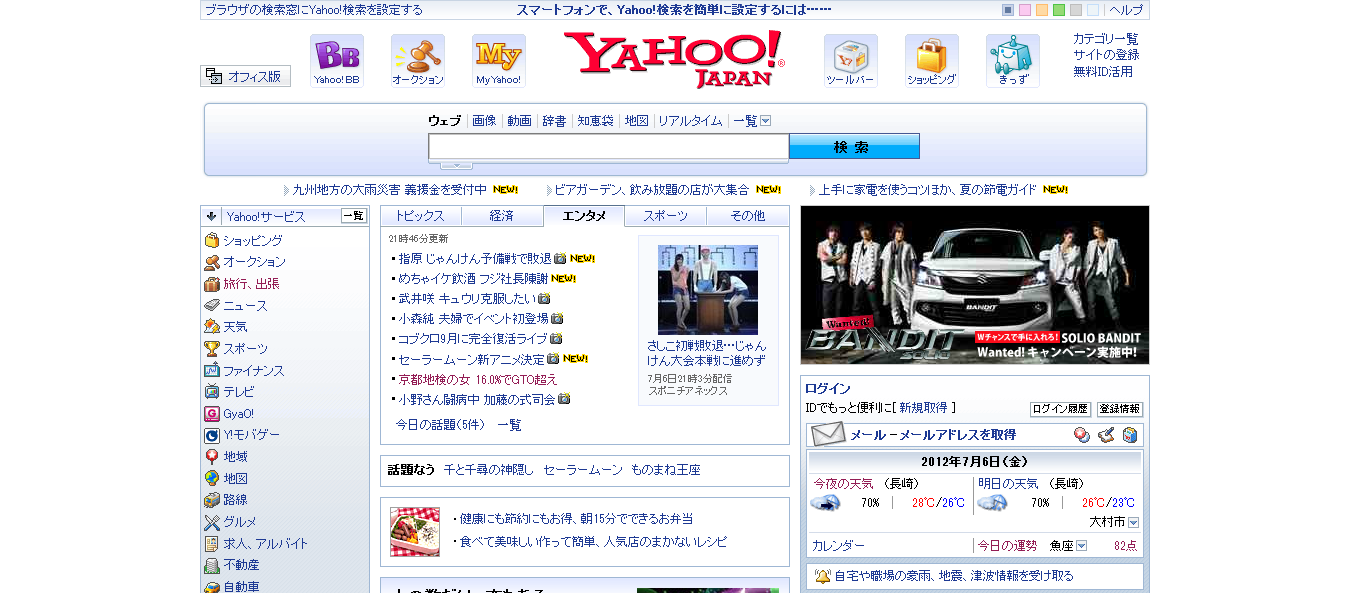Click the ツールバー cube icon
The image size is (1349, 593).
pos(851,61)
